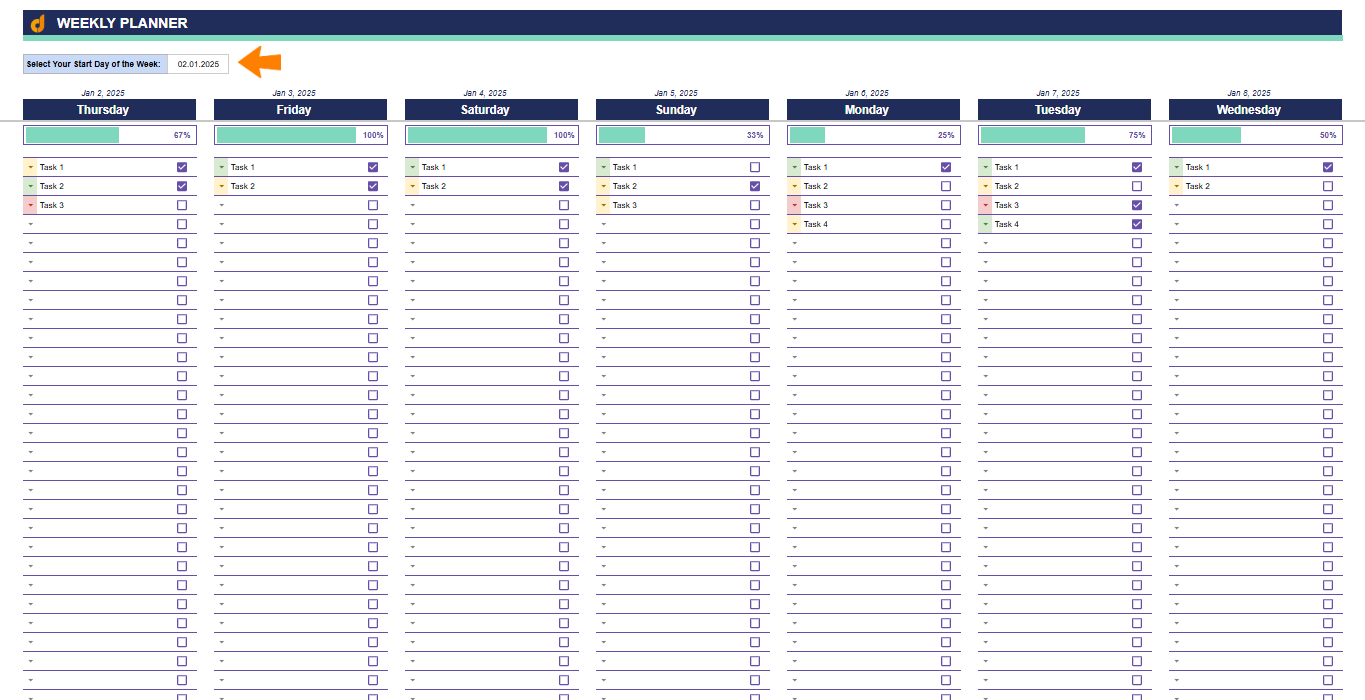
Task: Select the Saturday column header
Action: point(492,110)
